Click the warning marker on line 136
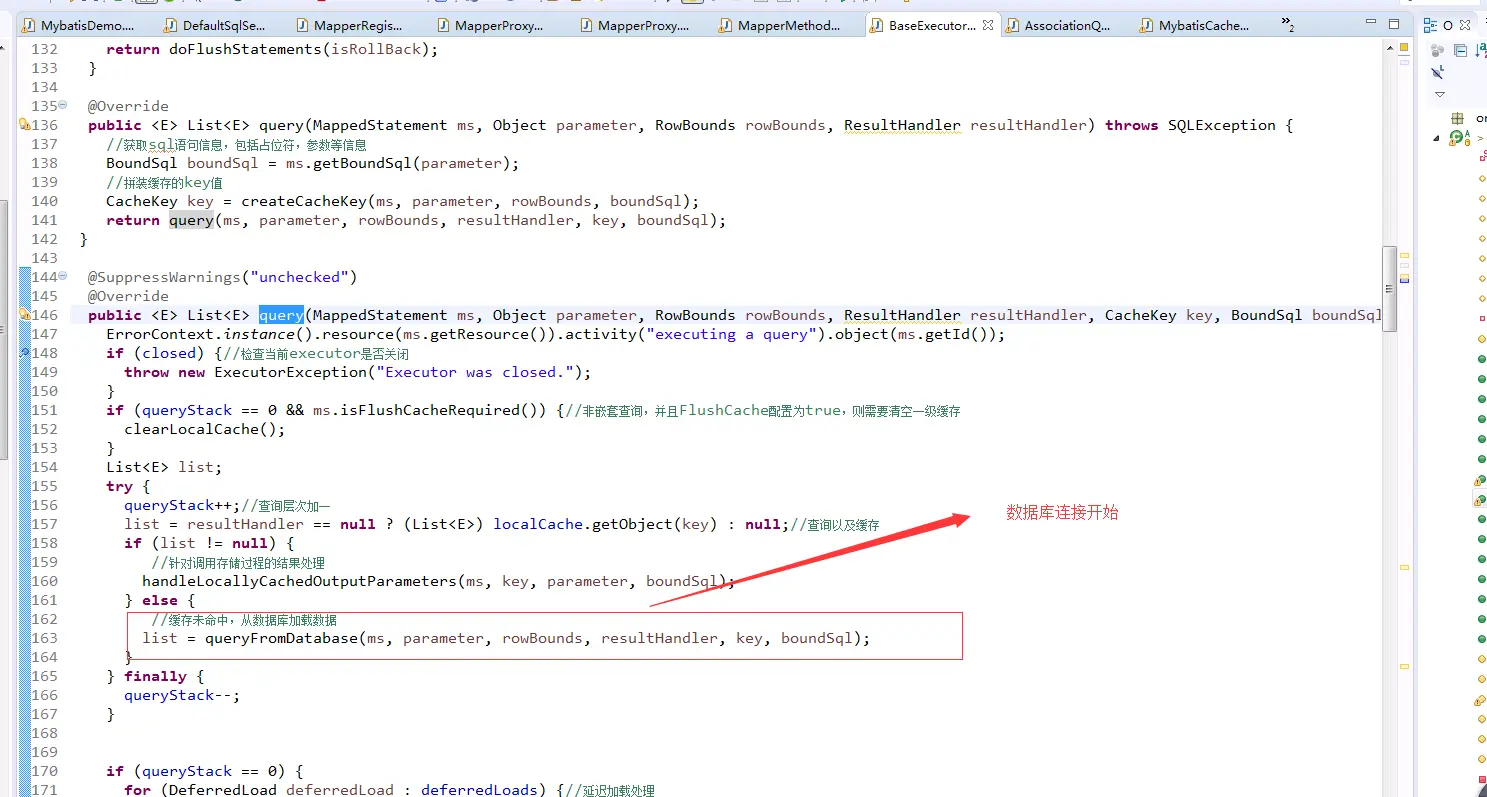The width and height of the screenshot is (1487, 797). pyautogui.click(x=24, y=125)
